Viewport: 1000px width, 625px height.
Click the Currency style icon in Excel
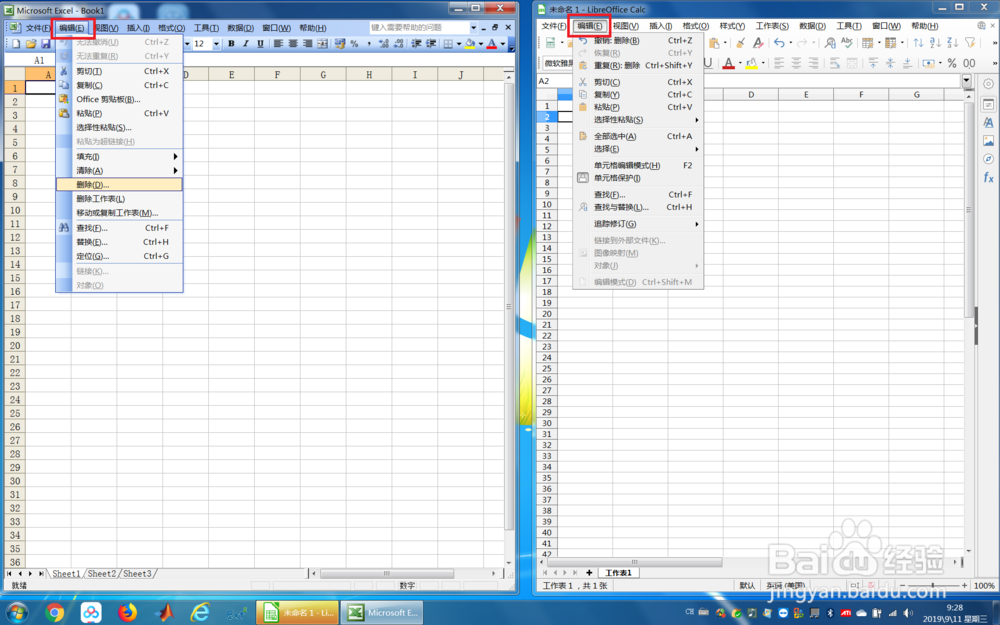coord(339,44)
